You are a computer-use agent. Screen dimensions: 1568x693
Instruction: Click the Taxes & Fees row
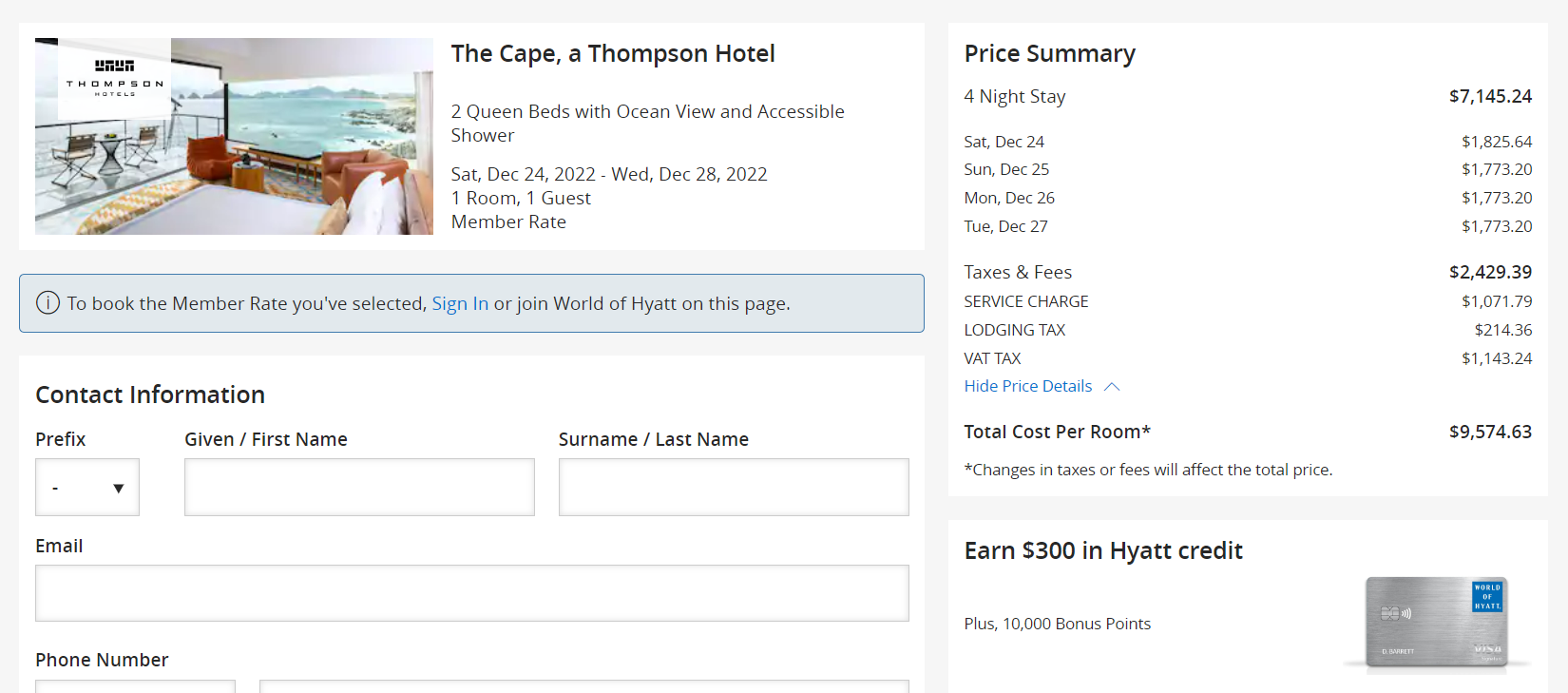coord(1248,272)
